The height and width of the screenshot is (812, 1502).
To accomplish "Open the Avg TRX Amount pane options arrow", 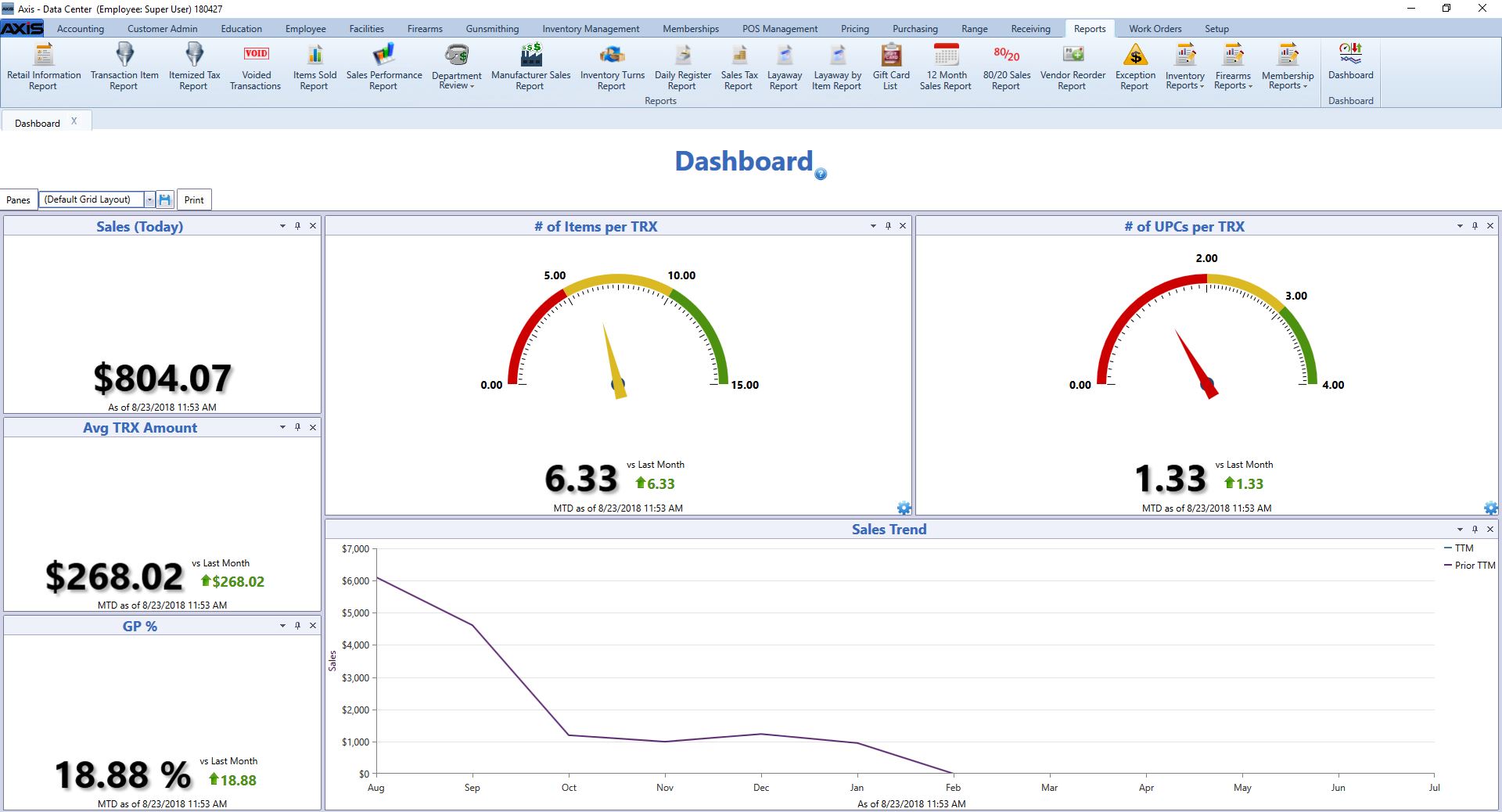I will click(x=282, y=427).
